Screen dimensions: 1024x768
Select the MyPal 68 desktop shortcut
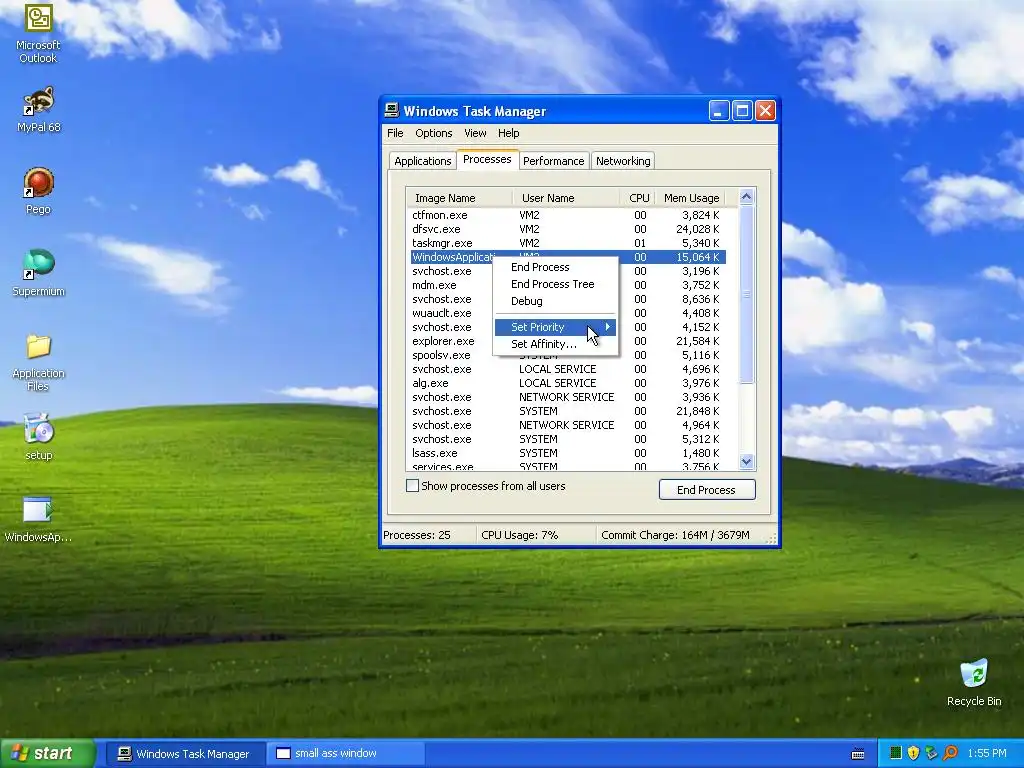pos(38,109)
